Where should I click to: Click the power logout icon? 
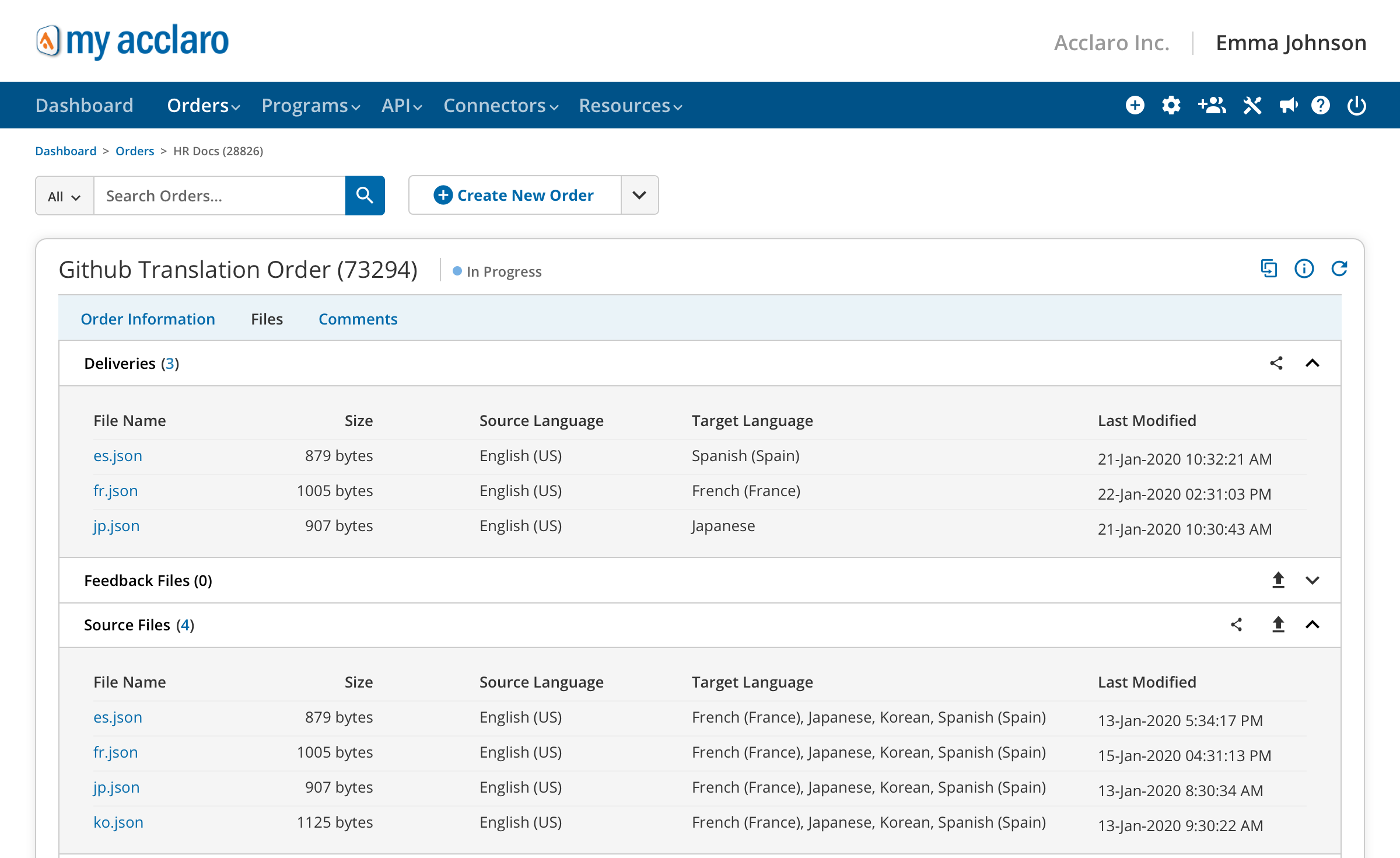click(x=1357, y=106)
